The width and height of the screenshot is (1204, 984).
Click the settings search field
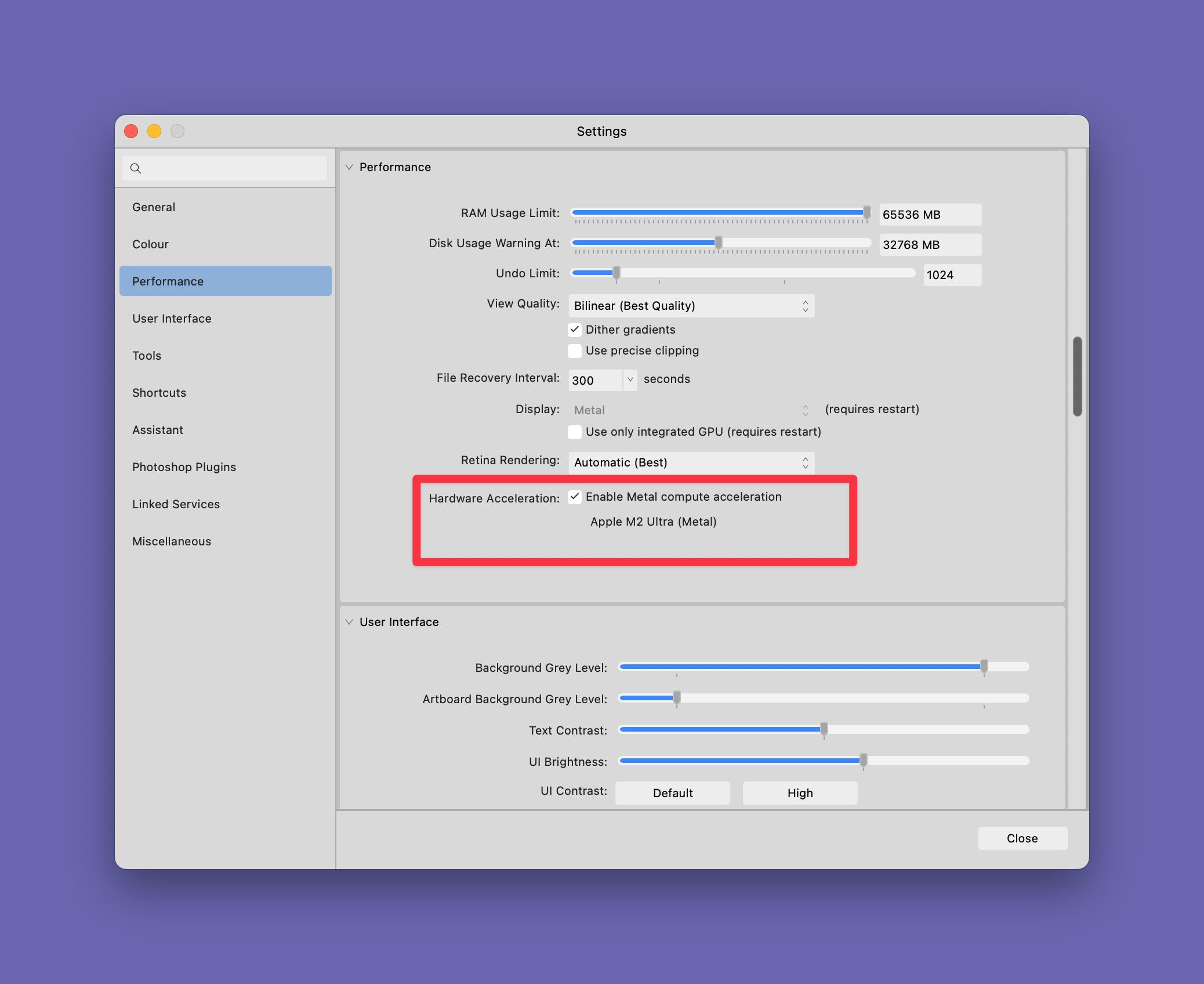point(224,168)
